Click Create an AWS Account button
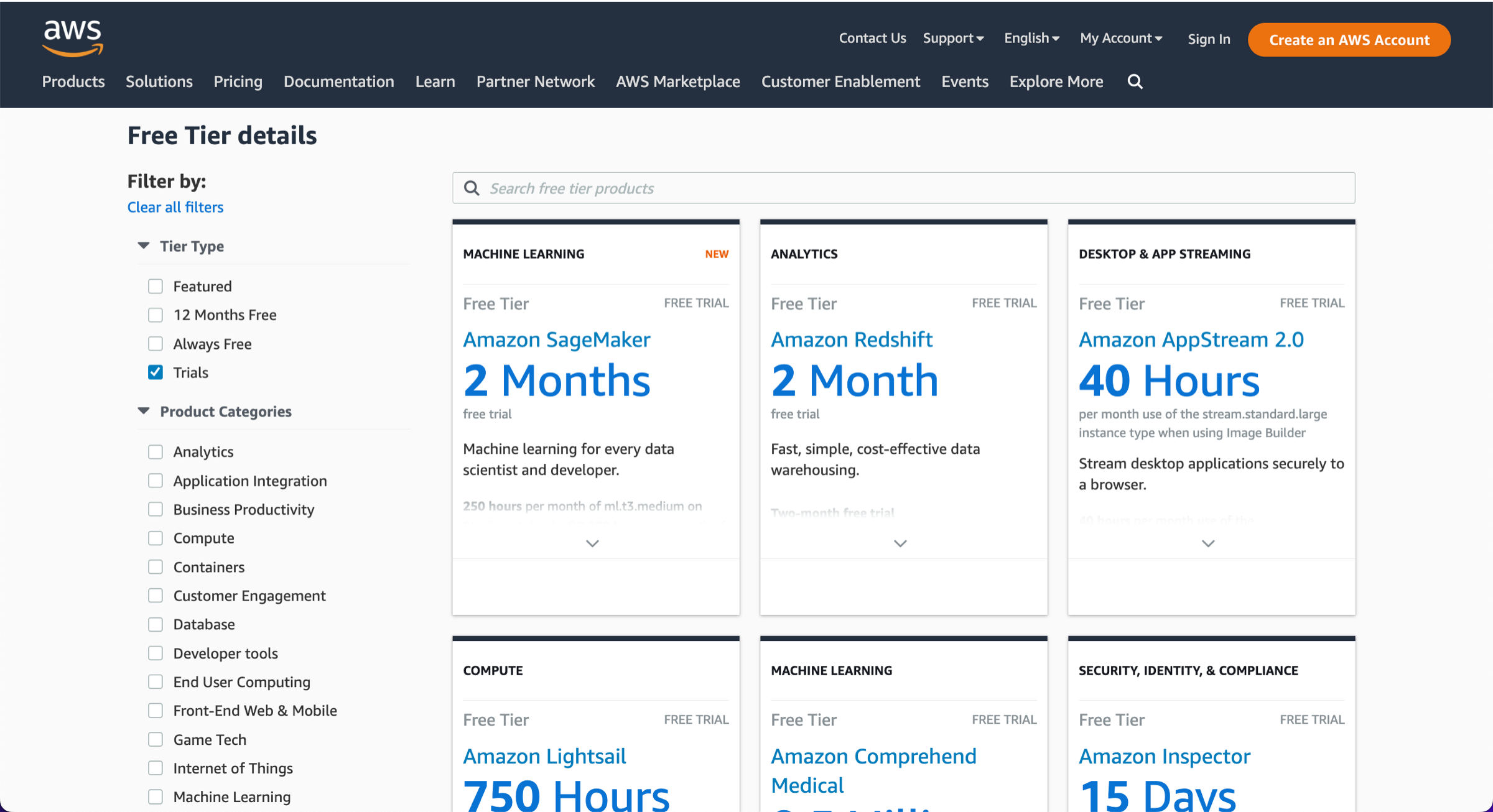The image size is (1493, 812). [x=1350, y=40]
